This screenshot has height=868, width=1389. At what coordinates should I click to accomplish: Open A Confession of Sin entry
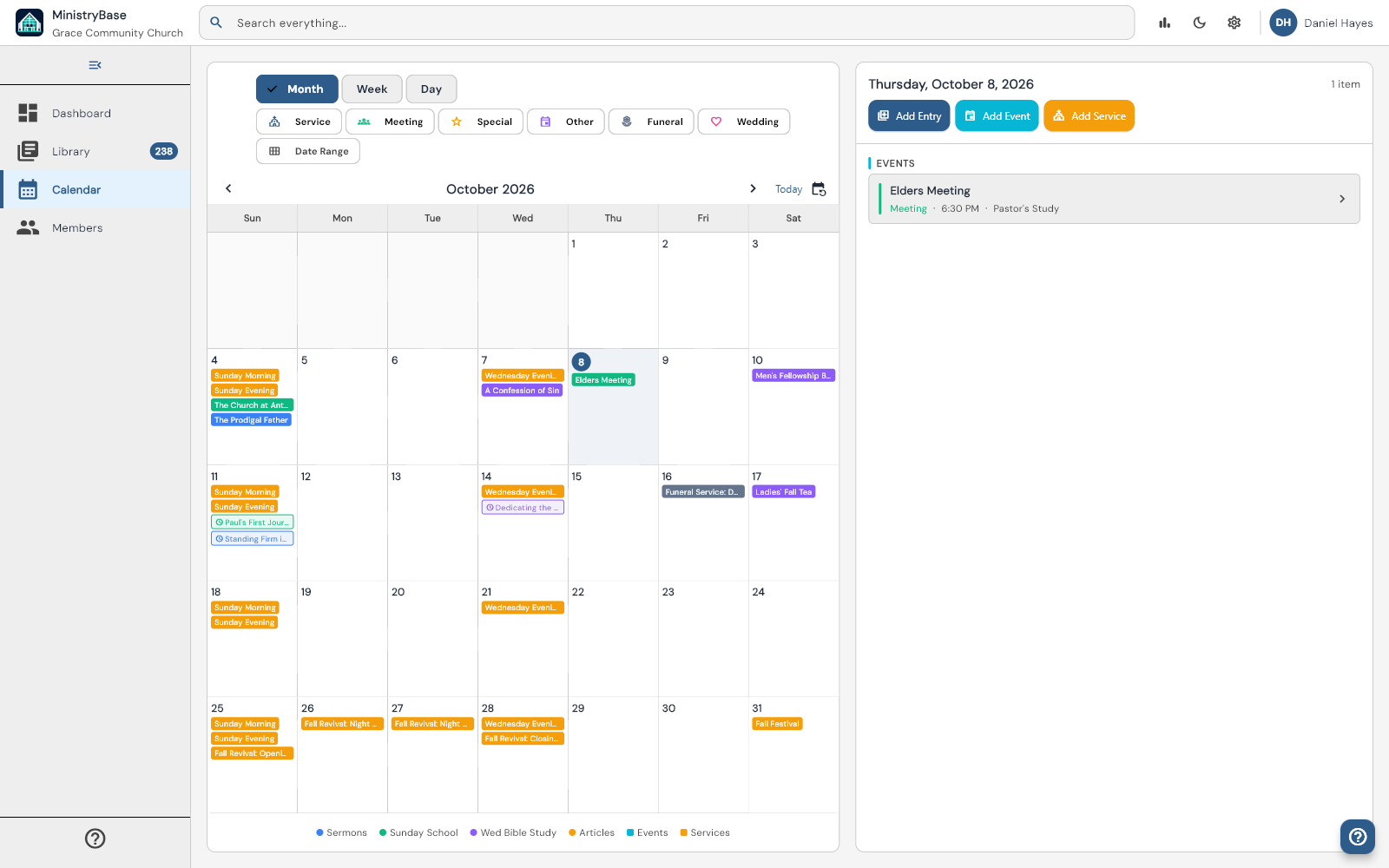tap(523, 391)
